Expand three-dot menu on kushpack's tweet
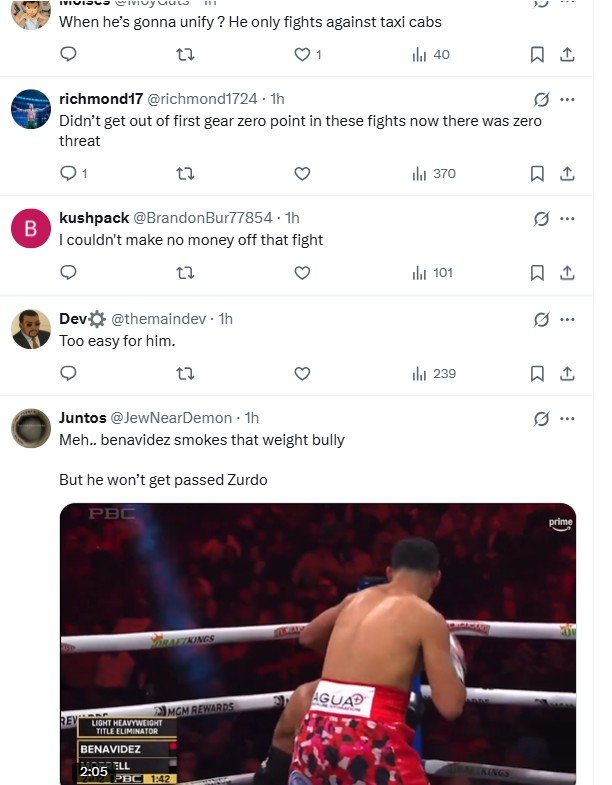The image size is (612, 785). [567, 218]
